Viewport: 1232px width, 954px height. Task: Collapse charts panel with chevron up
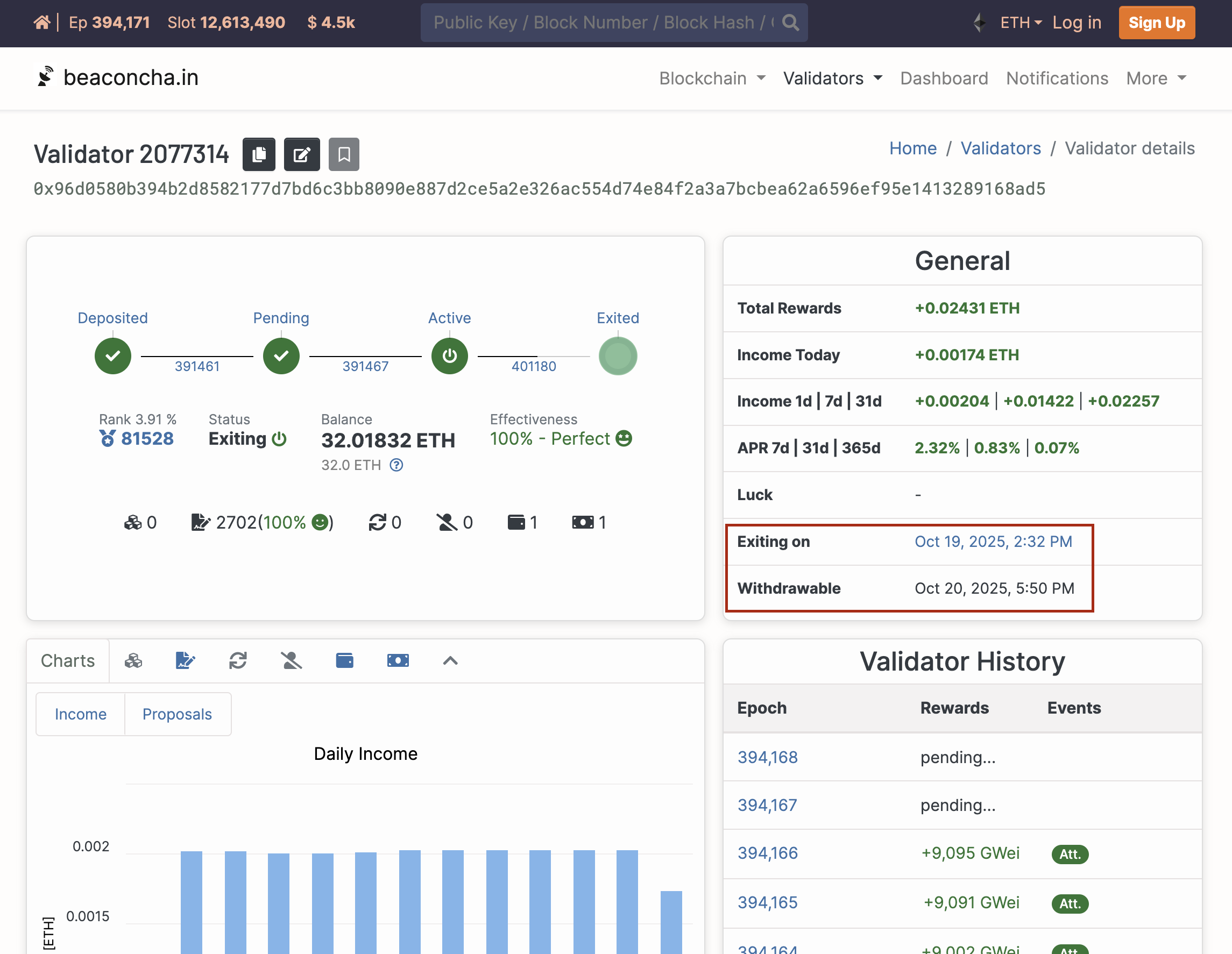(x=450, y=661)
